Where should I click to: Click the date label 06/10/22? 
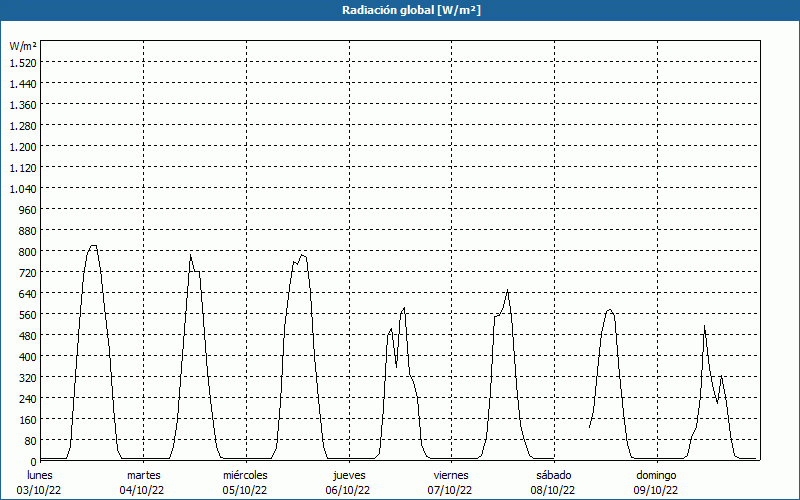(348, 490)
